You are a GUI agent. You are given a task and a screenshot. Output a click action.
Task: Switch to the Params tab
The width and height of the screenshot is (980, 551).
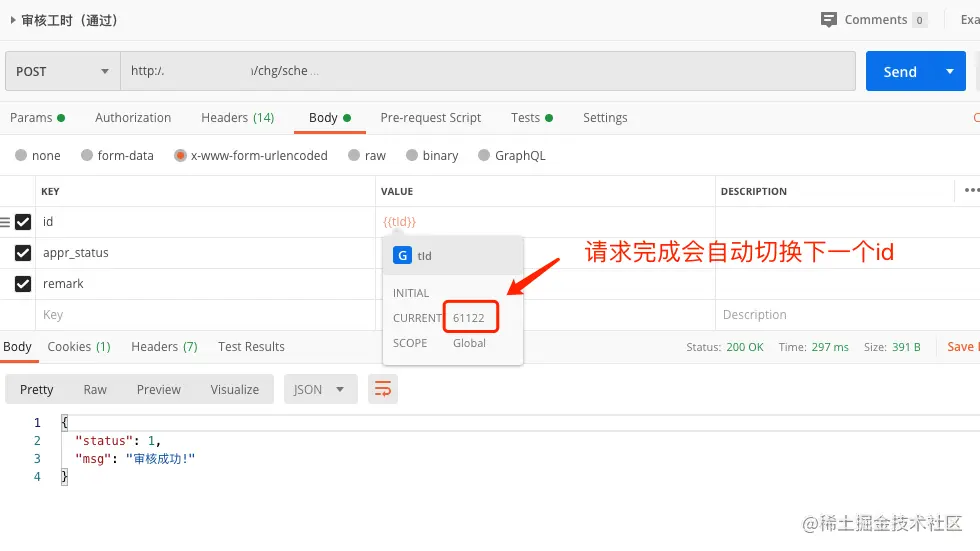tap(38, 117)
